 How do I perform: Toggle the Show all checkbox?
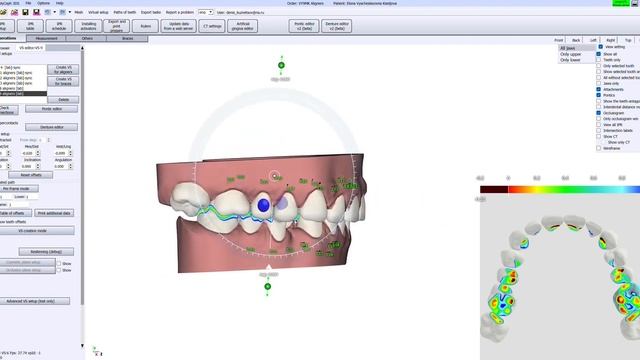coord(599,54)
